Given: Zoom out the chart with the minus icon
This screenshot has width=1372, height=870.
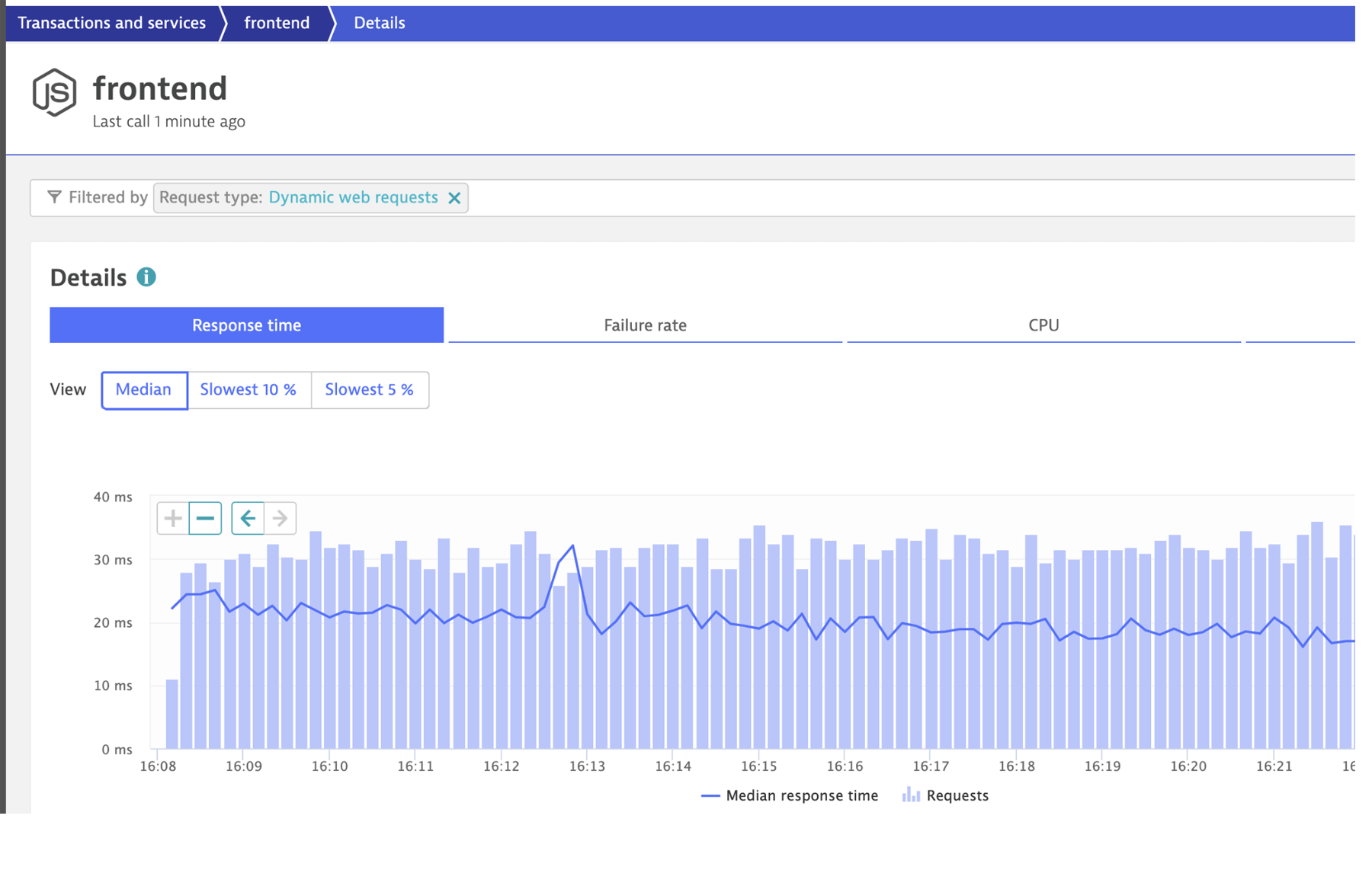Looking at the screenshot, I should pos(205,518).
